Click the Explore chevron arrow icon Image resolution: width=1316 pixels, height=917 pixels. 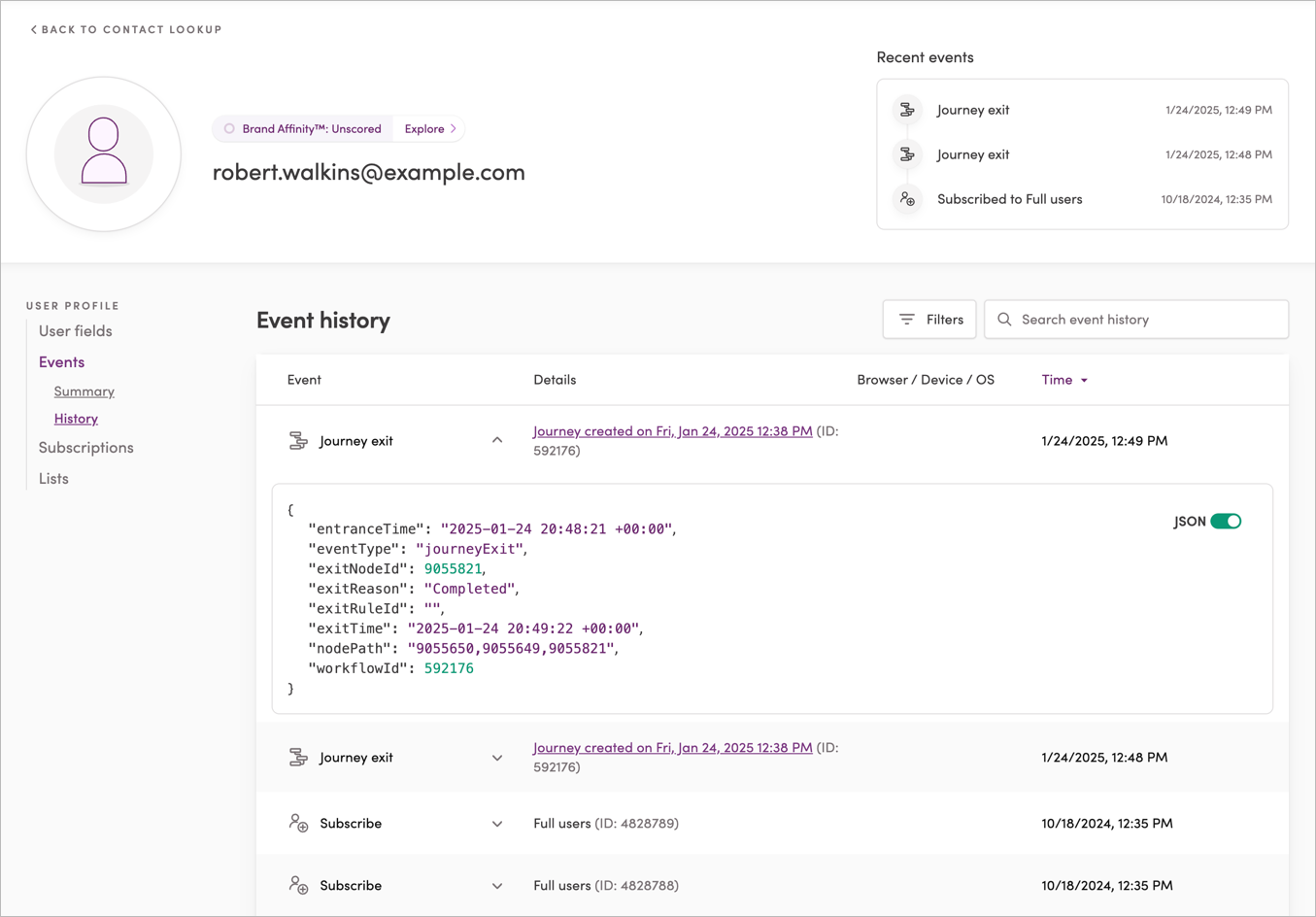click(454, 128)
